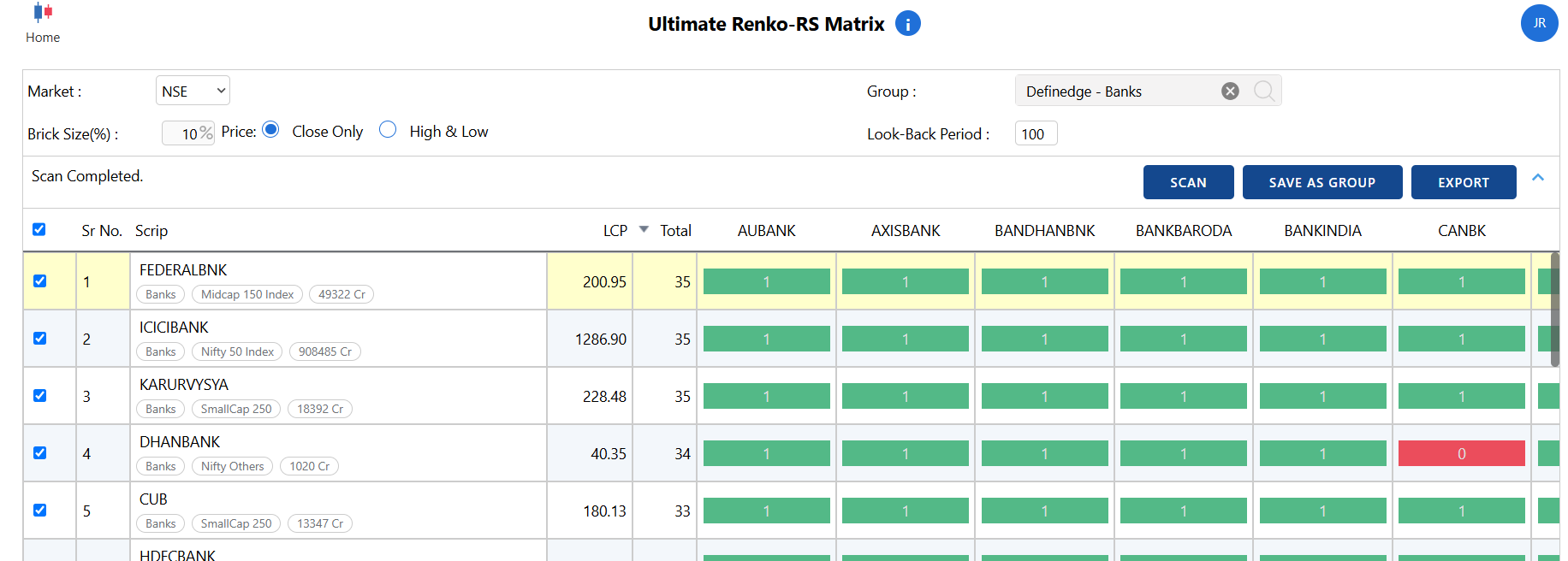Click the AUBANK column header
This screenshot has width=1568, height=561.
[x=767, y=231]
